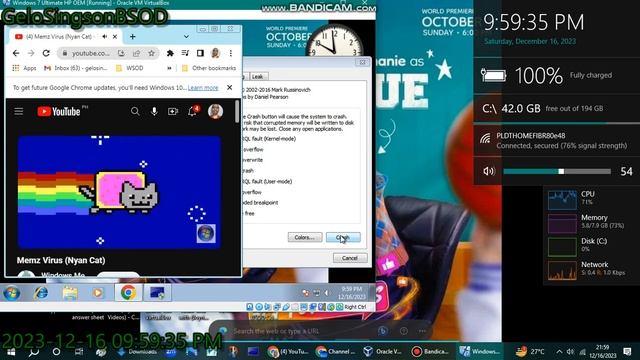
Task: Open Chrome profile avatar in toolbar
Action: click(x=216, y=53)
